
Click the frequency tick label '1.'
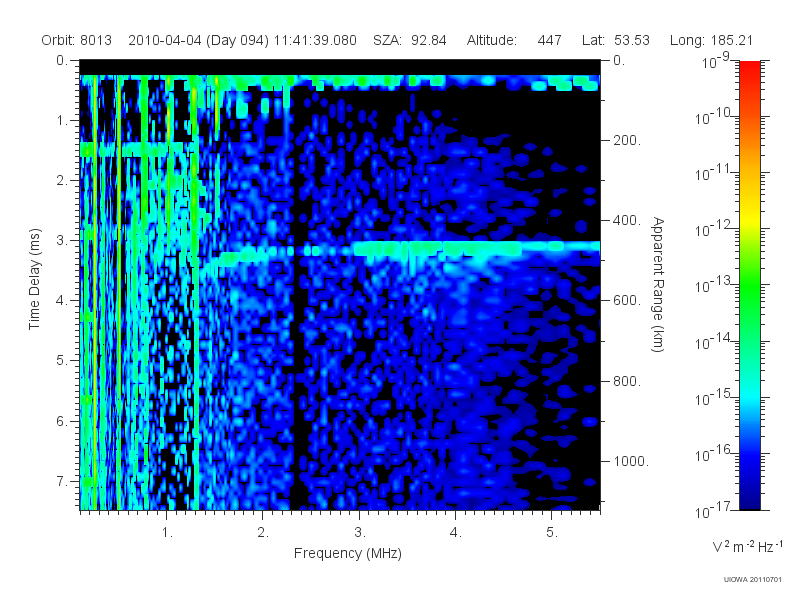(x=167, y=533)
